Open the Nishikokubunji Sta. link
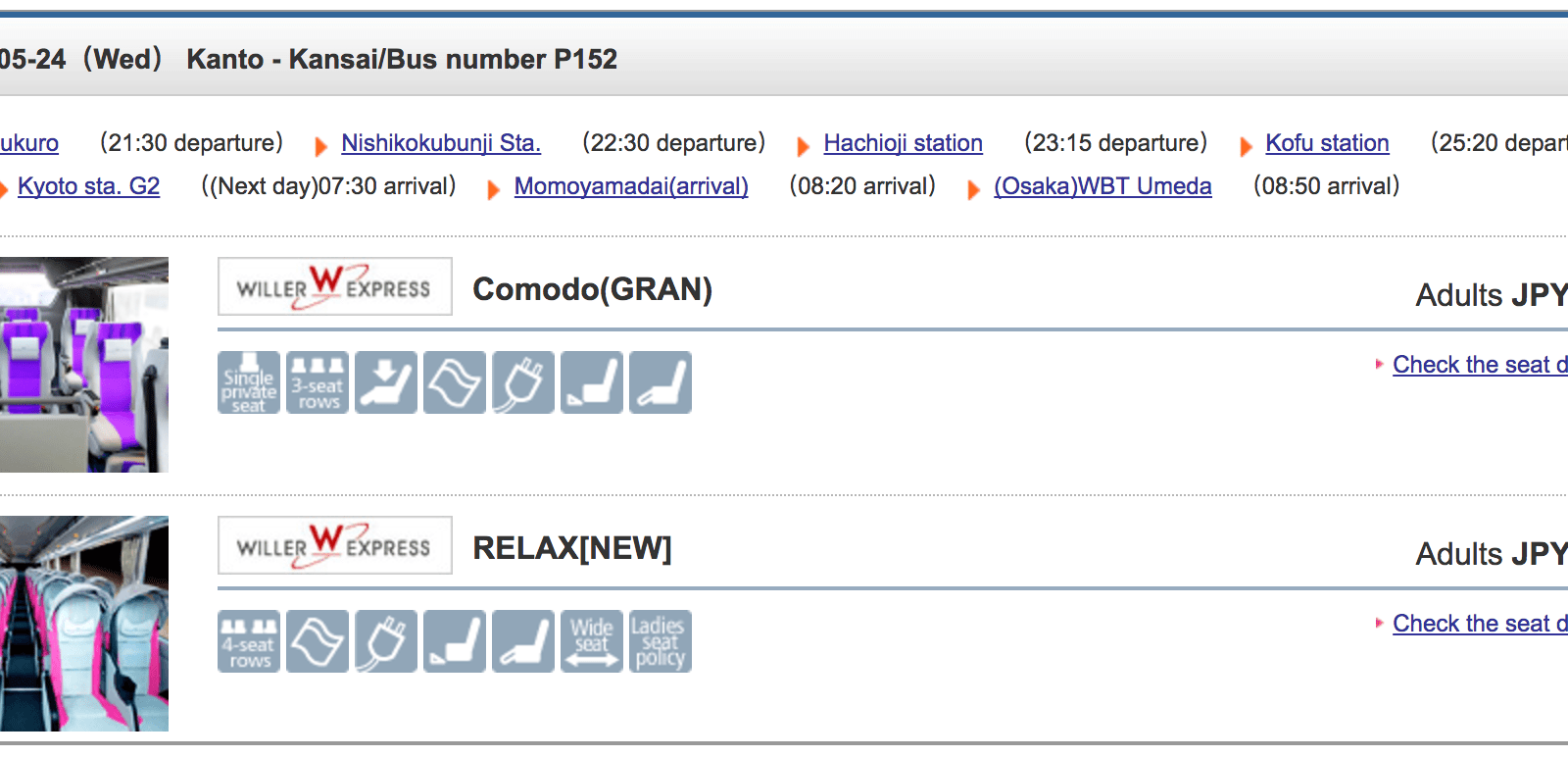1568x757 pixels. tap(441, 143)
